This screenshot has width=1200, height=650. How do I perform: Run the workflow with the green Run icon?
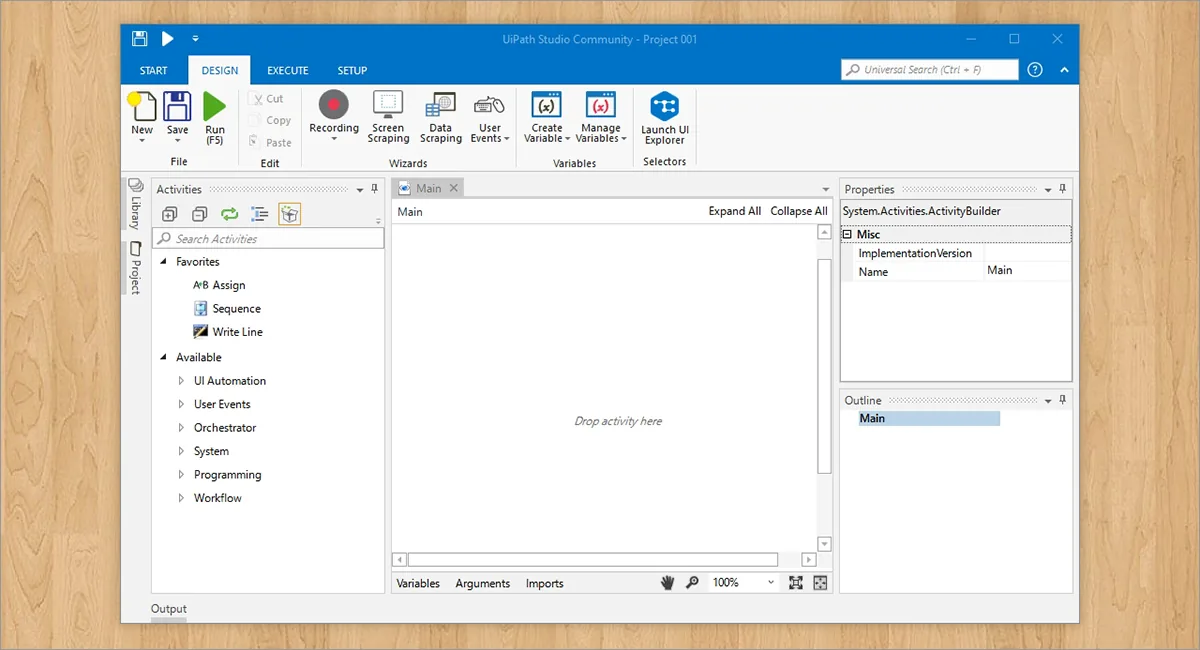point(214,106)
